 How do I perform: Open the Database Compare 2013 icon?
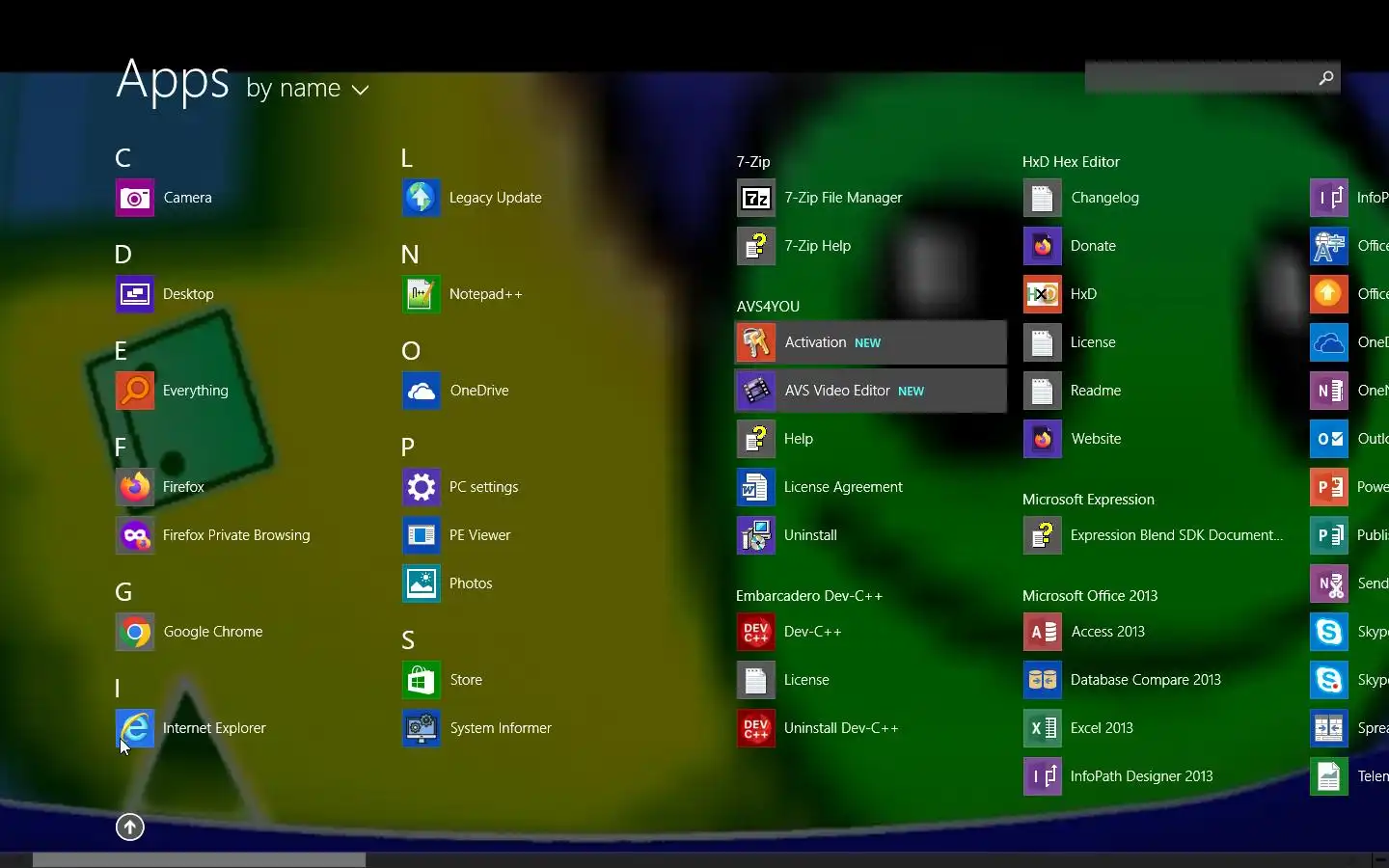[1043, 680]
